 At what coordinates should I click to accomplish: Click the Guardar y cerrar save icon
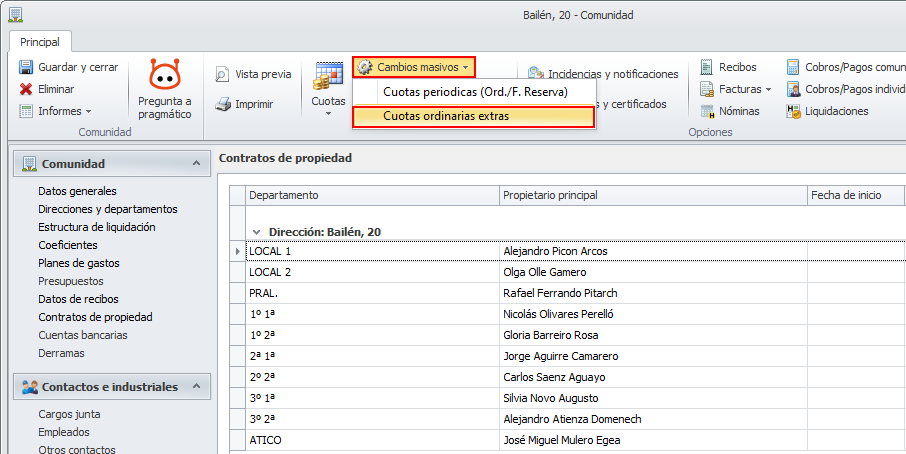[x=26, y=67]
